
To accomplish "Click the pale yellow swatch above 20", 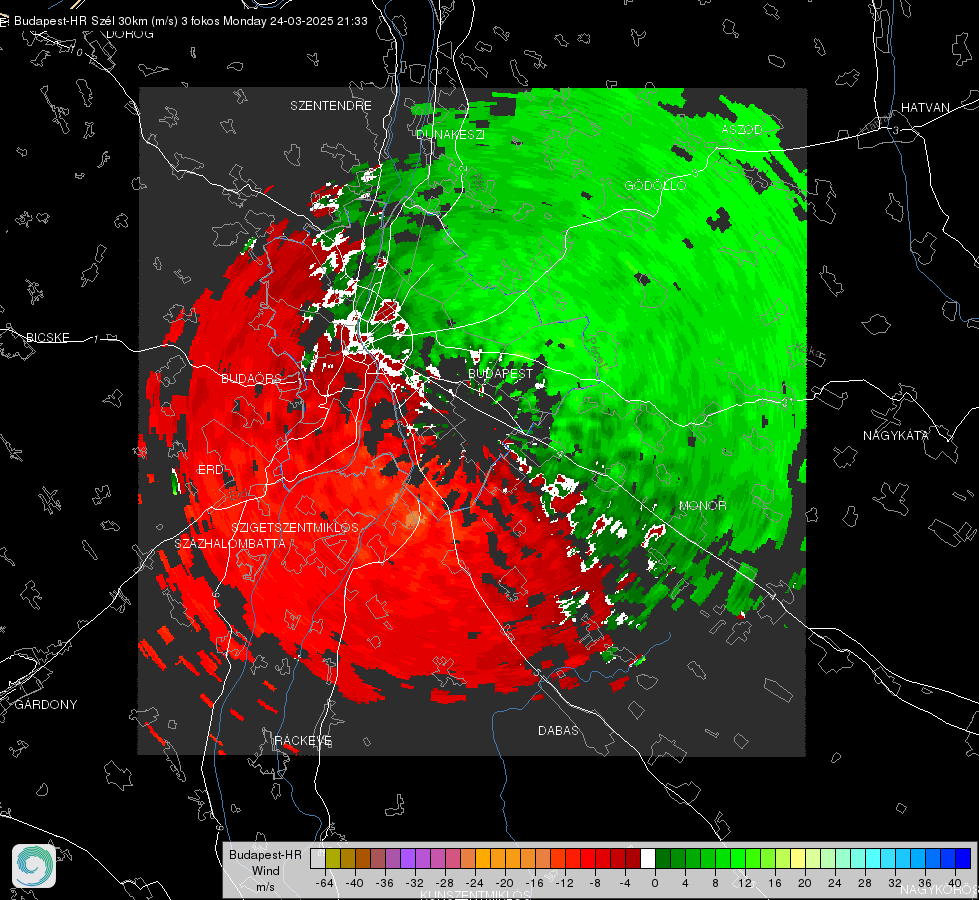I will [799, 859].
